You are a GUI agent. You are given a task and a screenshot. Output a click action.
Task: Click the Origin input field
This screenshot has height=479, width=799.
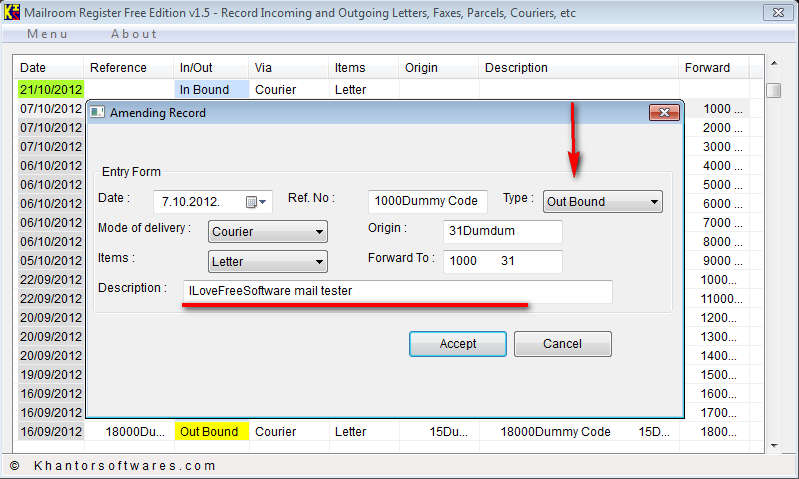click(x=502, y=231)
